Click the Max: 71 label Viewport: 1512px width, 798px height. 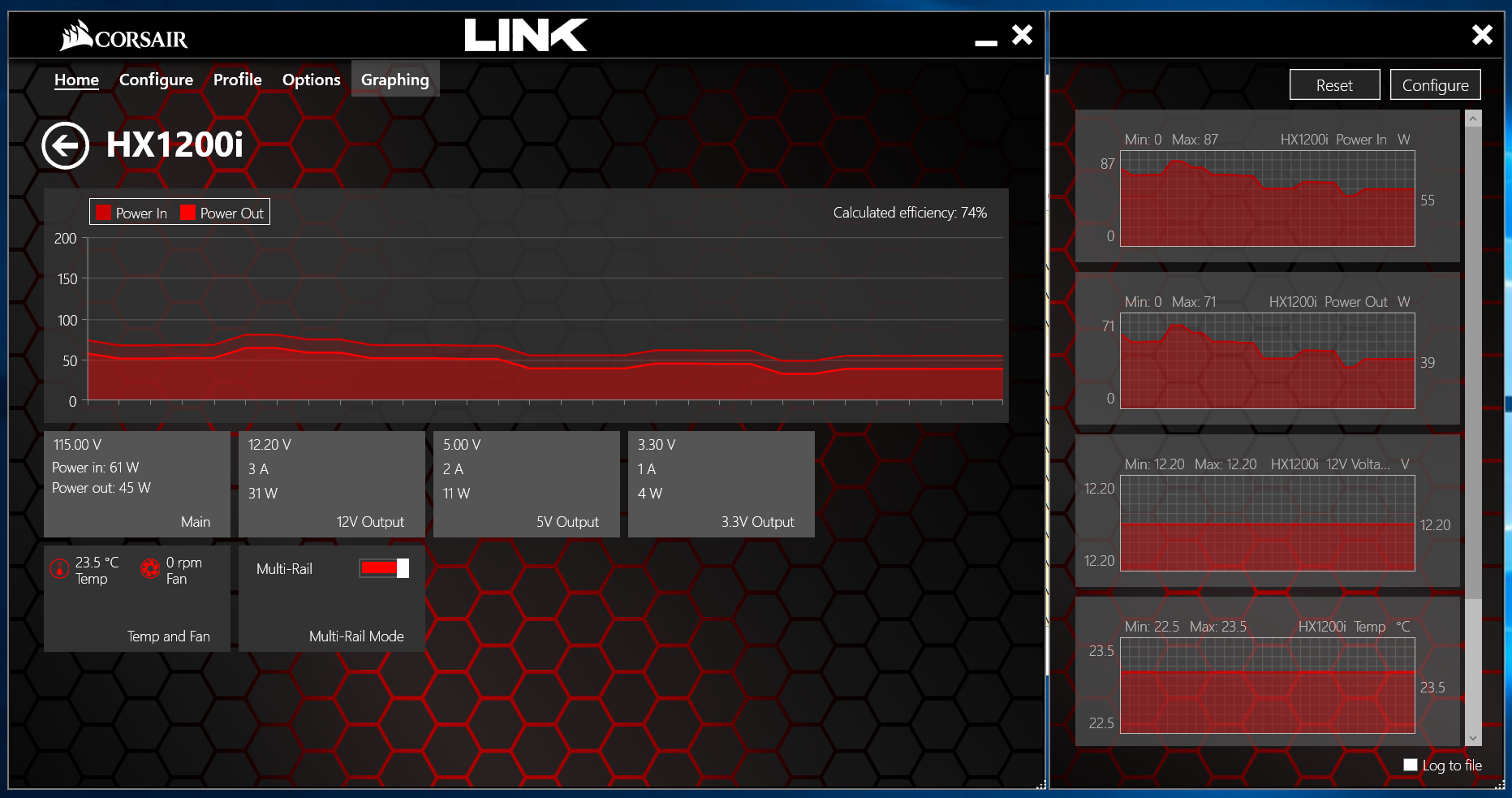tap(1194, 302)
